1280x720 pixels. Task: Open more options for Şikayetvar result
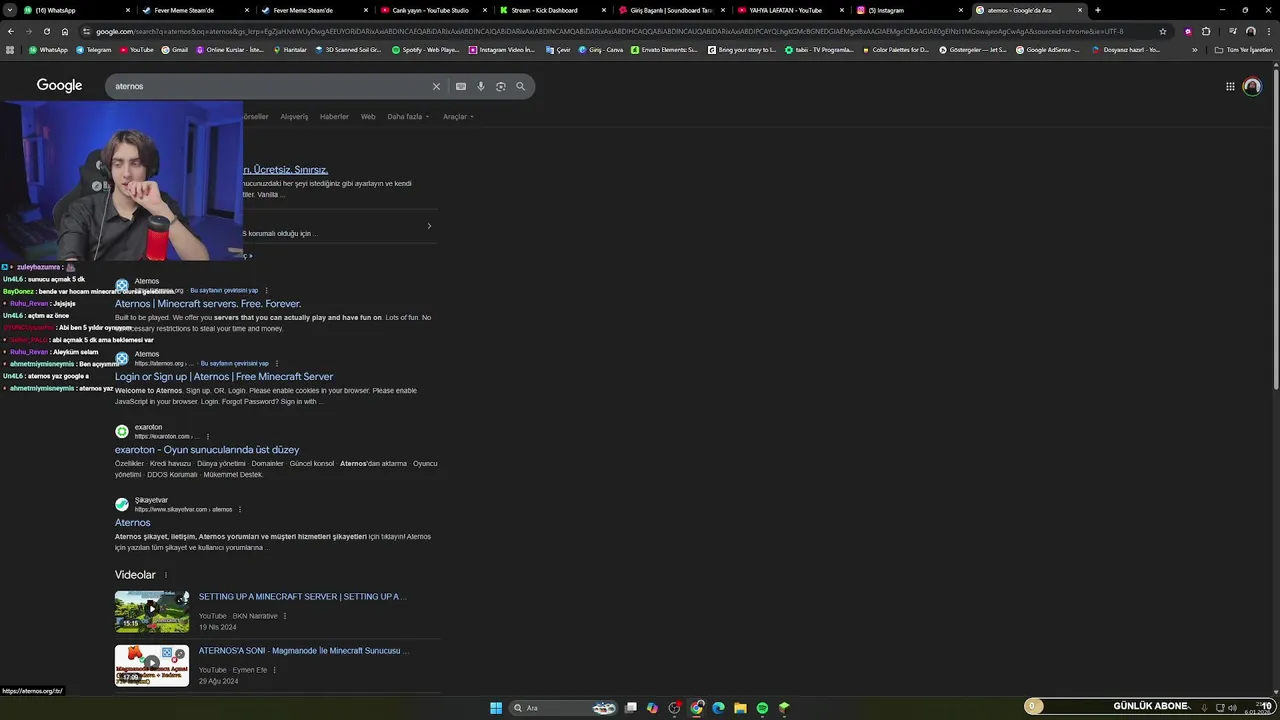(x=240, y=509)
